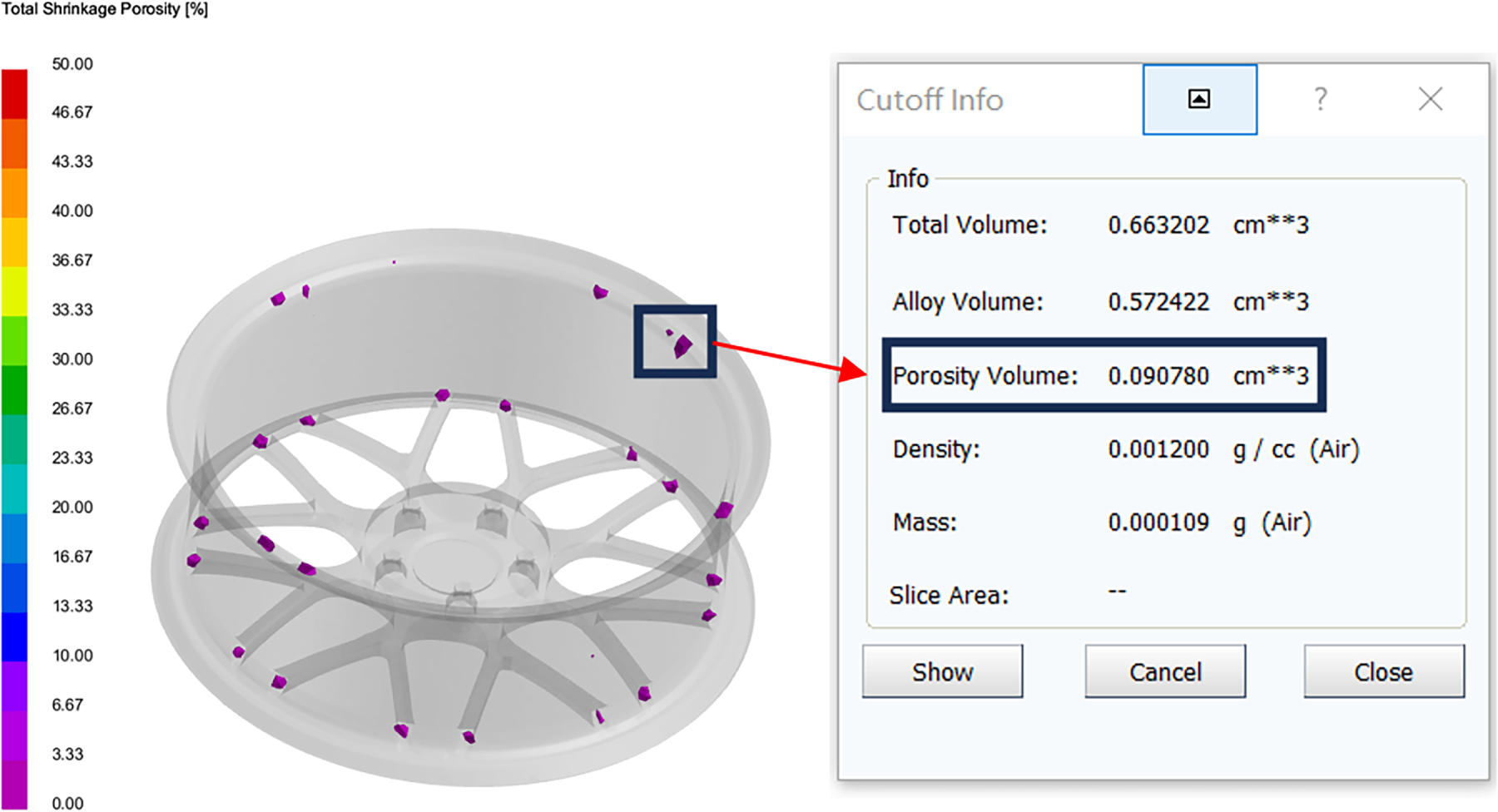Click the Close button at dialog bottom
This screenshot has width=1498, height=812.
pos(1383,671)
